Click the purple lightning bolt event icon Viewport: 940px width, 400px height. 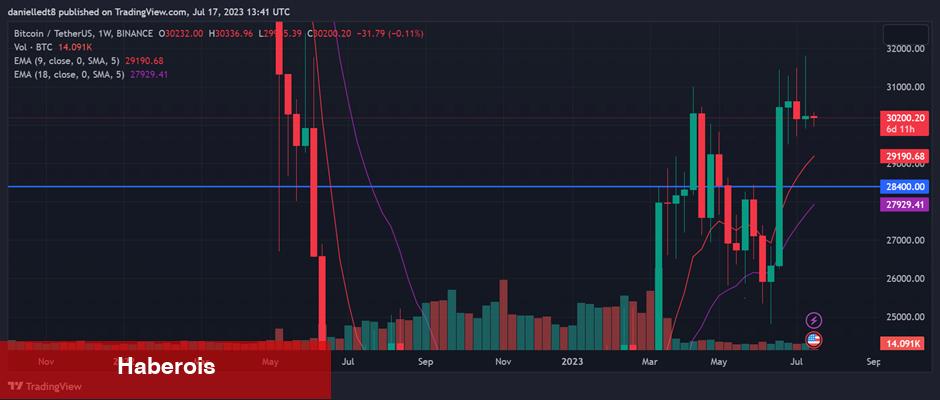coord(814,320)
